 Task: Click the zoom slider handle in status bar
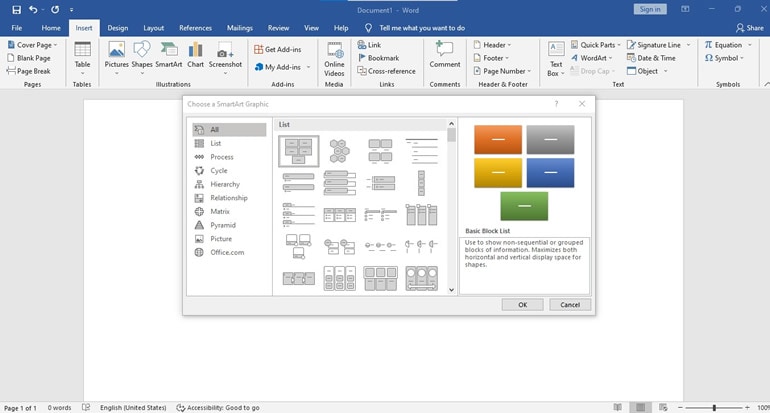[714, 408]
